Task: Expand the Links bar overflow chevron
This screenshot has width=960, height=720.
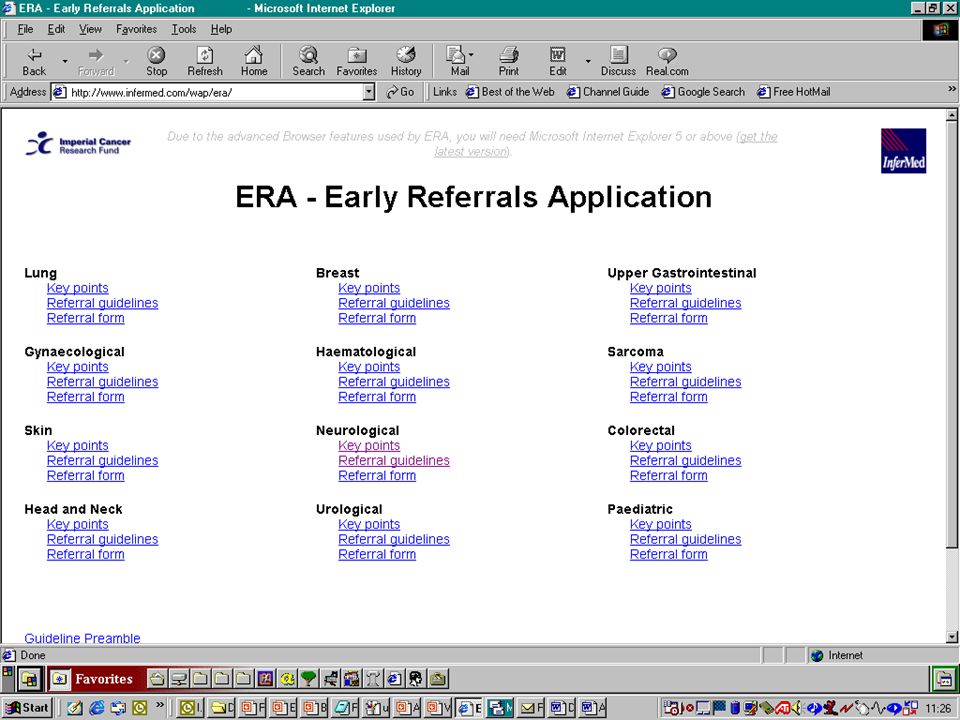Action: 951,89
